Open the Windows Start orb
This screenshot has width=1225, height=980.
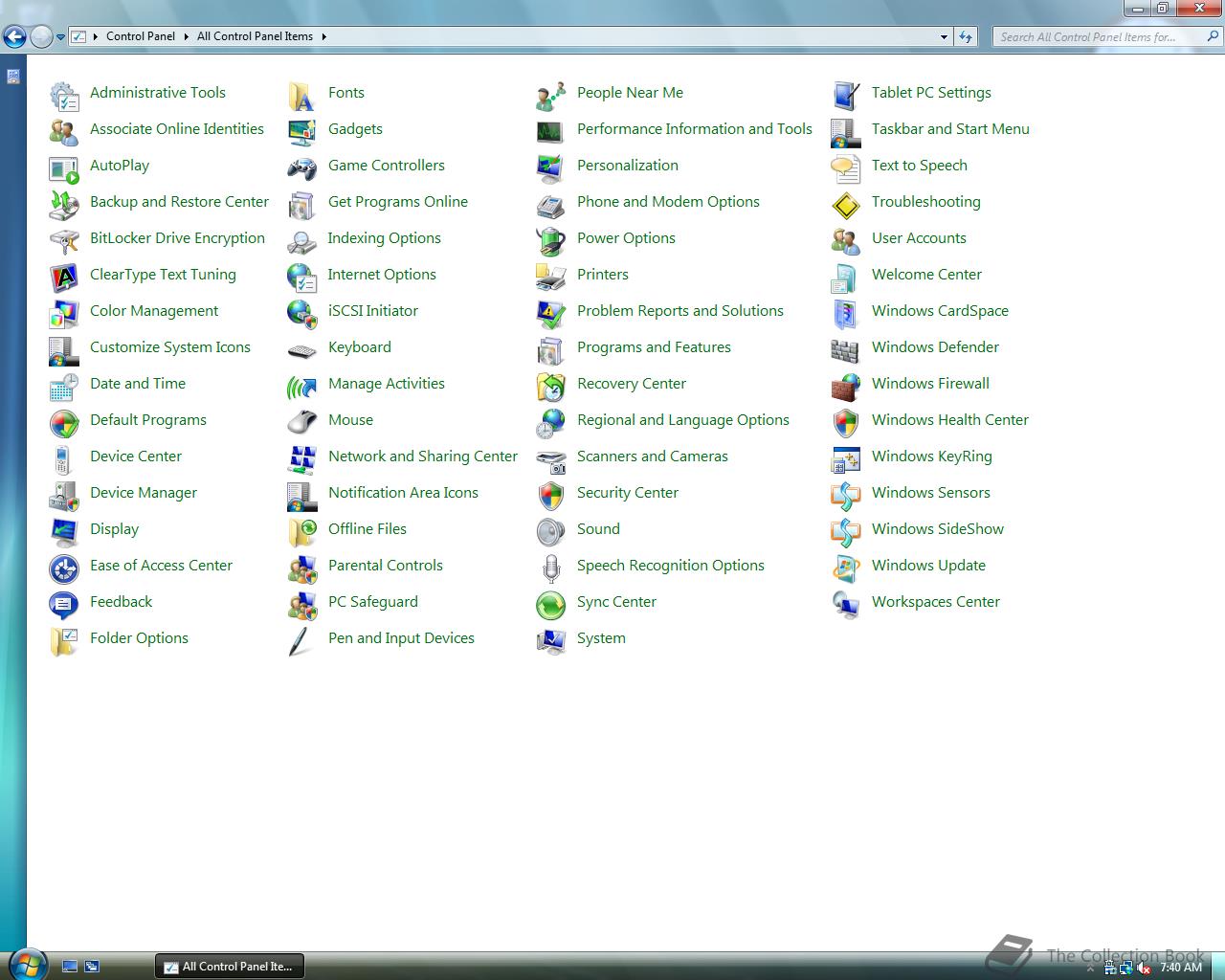27,965
